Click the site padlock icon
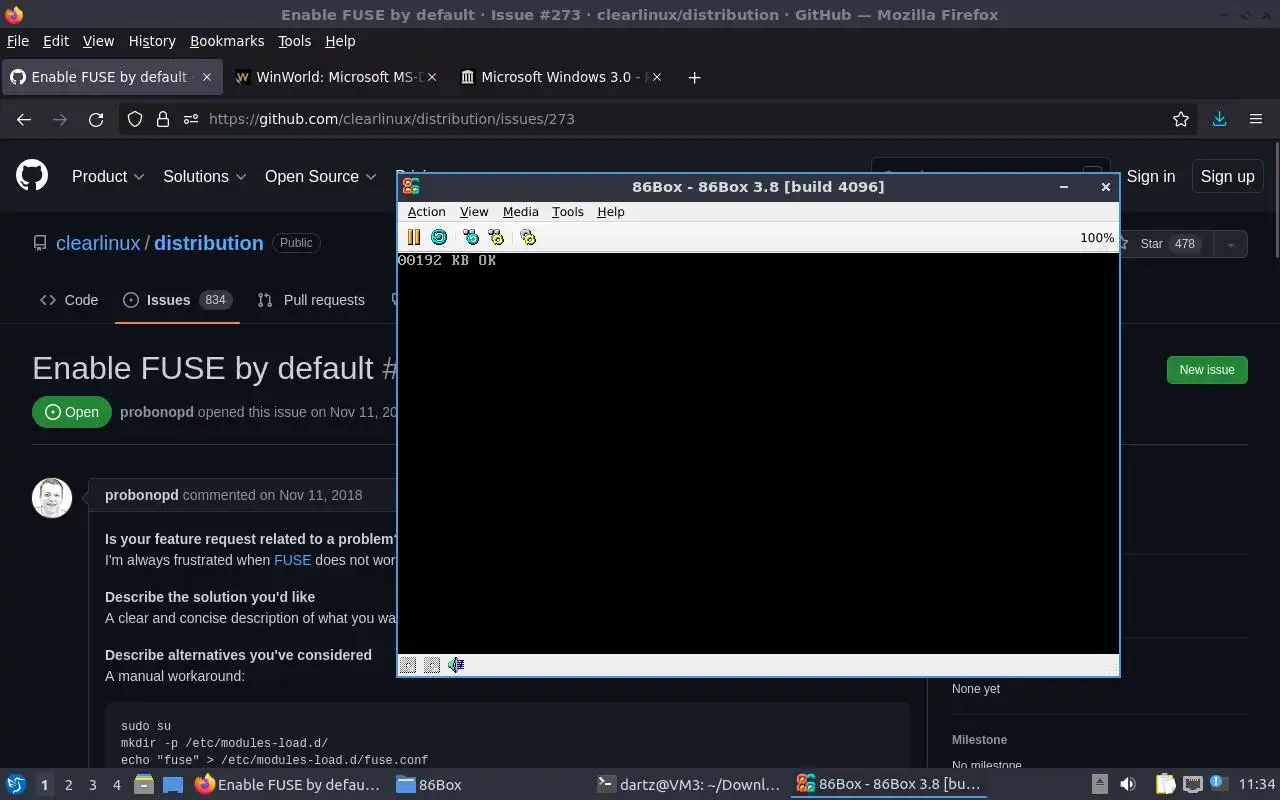Viewport: 1280px width, 800px height. click(163, 119)
